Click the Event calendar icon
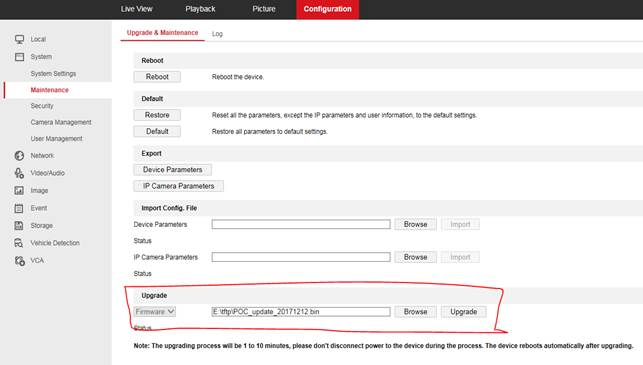 (x=19, y=208)
